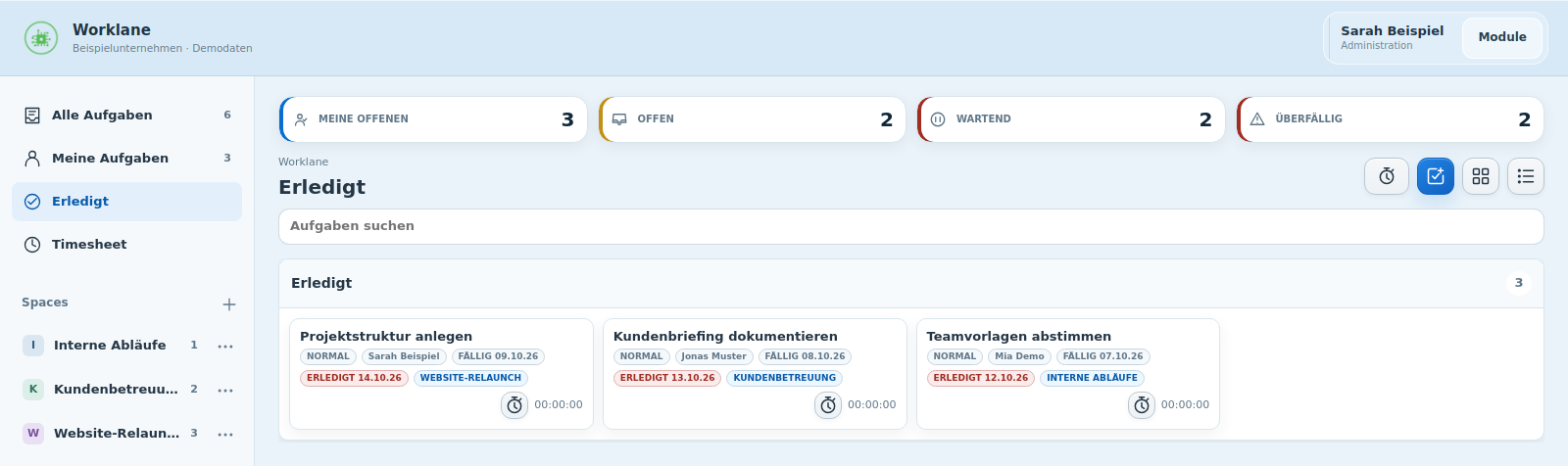
Task: Click the ERLEDIGT 12.10.26 badge
Action: (981, 378)
